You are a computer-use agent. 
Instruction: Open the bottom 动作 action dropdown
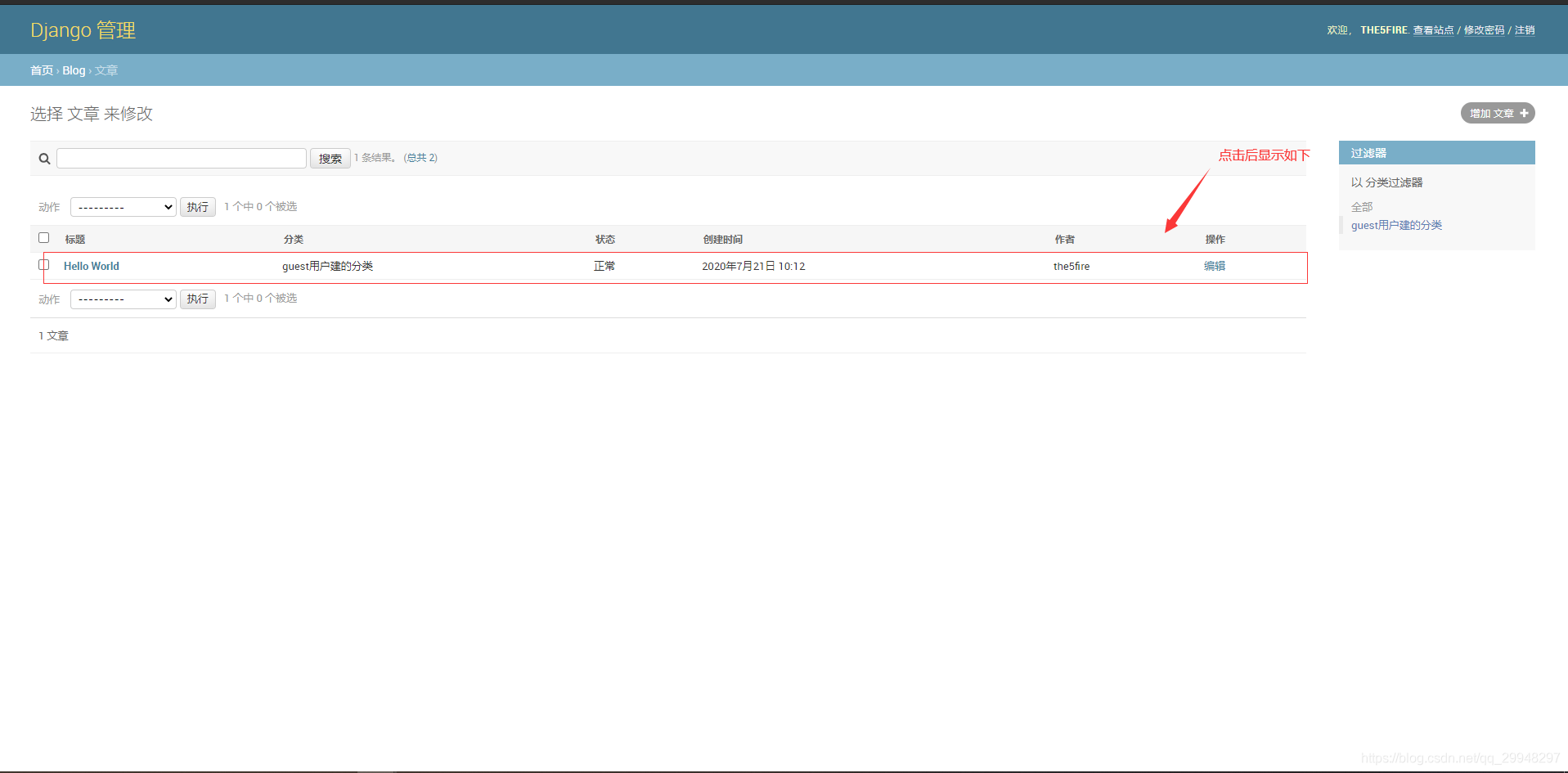tap(124, 299)
